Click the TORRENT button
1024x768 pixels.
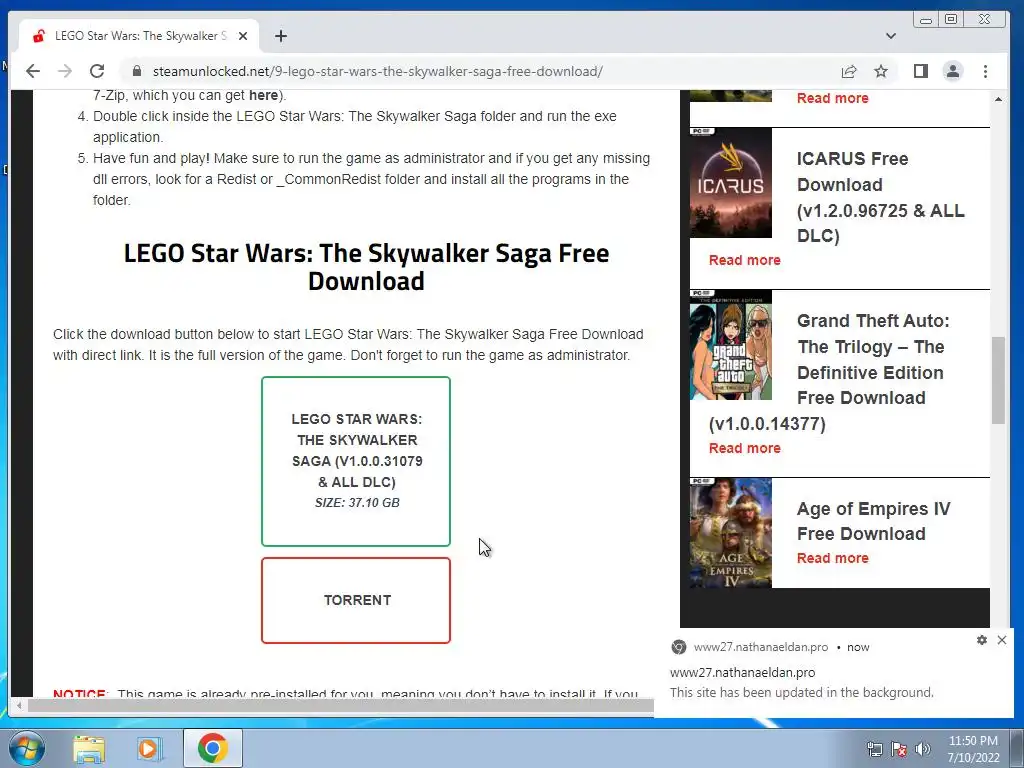click(x=356, y=600)
